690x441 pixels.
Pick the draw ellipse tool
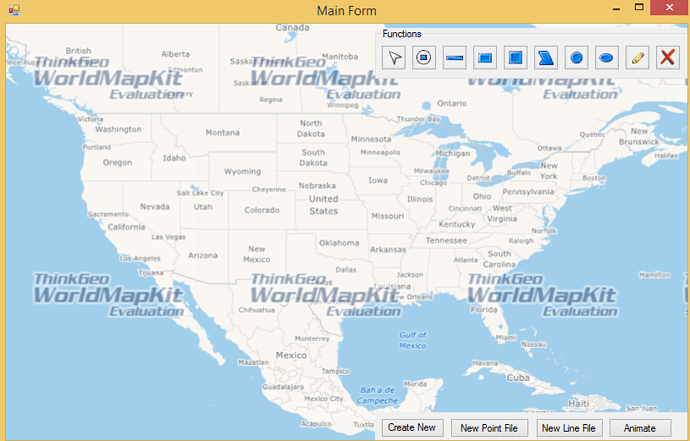607,58
